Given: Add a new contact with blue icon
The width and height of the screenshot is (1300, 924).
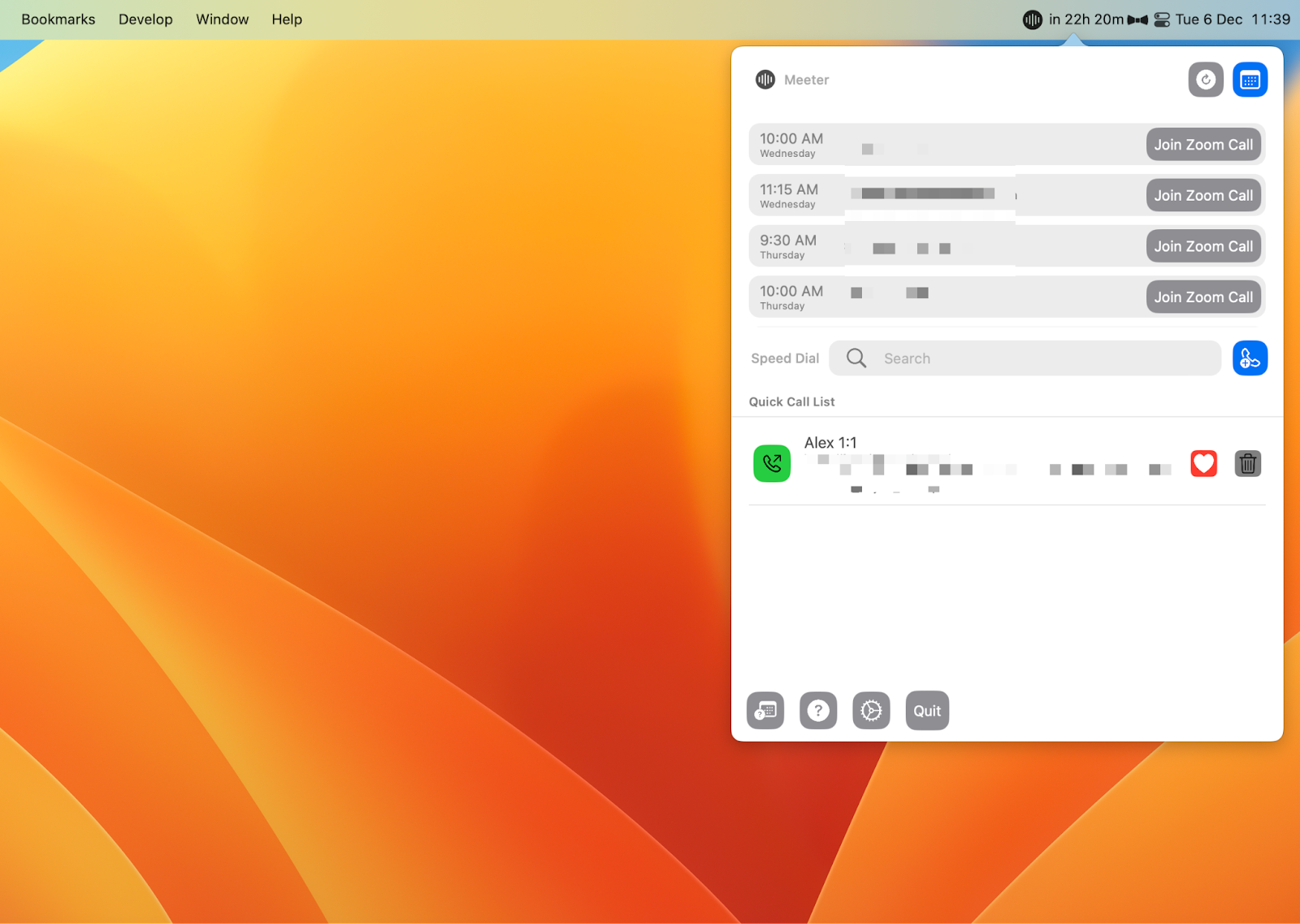Looking at the screenshot, I should click(1250, 358).
